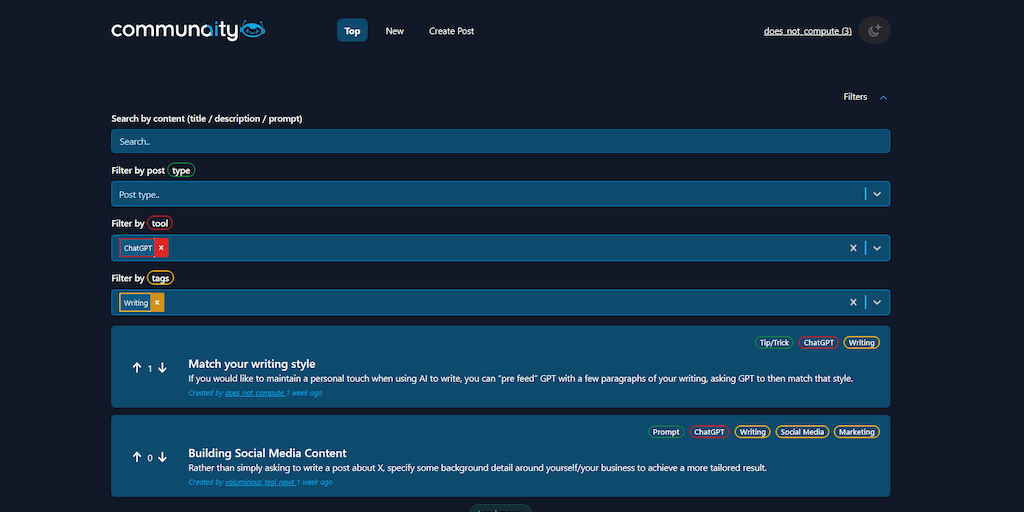Open Match your writing style post
The height and width of the screenshot is (512, 1024).
251,364
